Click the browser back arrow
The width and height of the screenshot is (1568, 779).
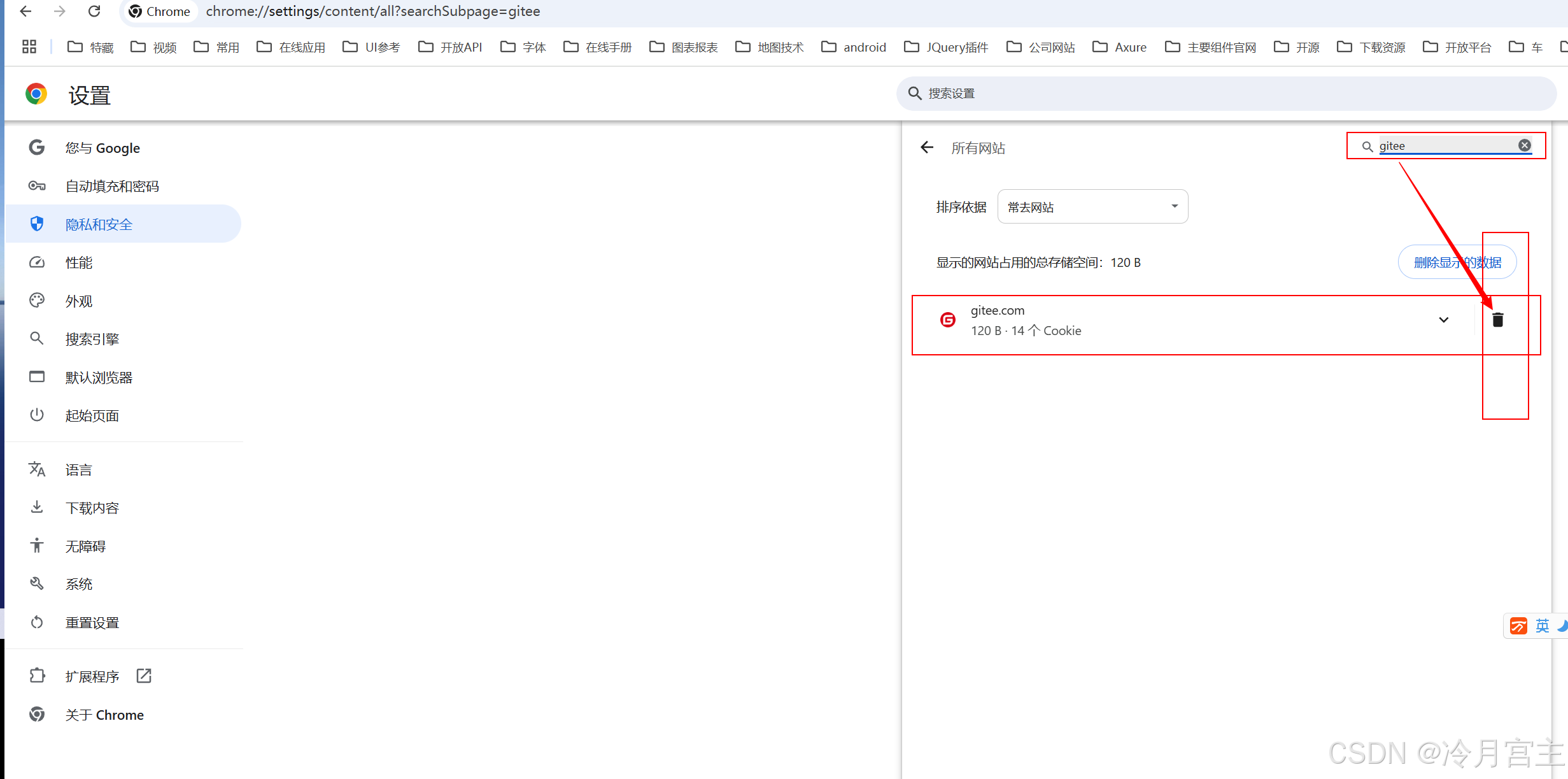tap(26, 11)
